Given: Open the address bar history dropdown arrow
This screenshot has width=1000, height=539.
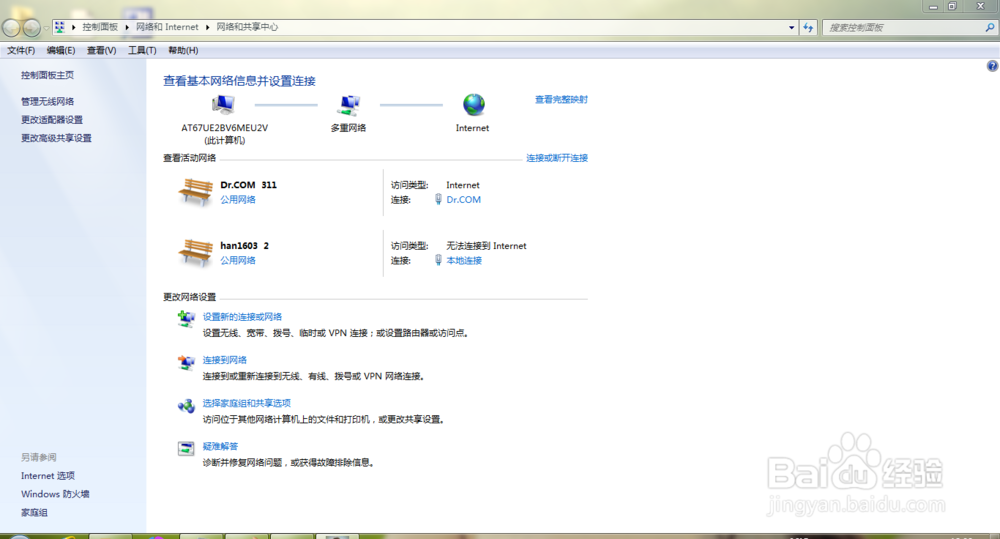Looking at the screenshot, I should point(791,27).
